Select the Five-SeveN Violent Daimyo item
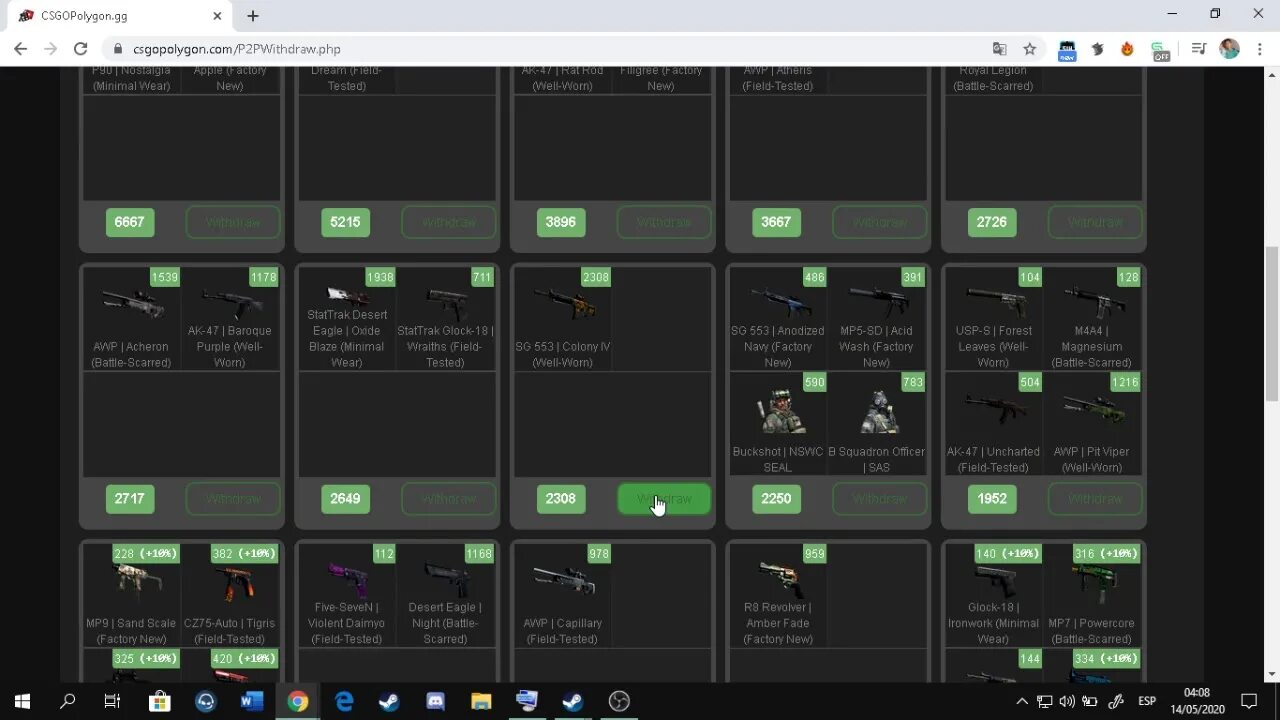This screenshot has height=720, width=1280. [x=347, y=596]
